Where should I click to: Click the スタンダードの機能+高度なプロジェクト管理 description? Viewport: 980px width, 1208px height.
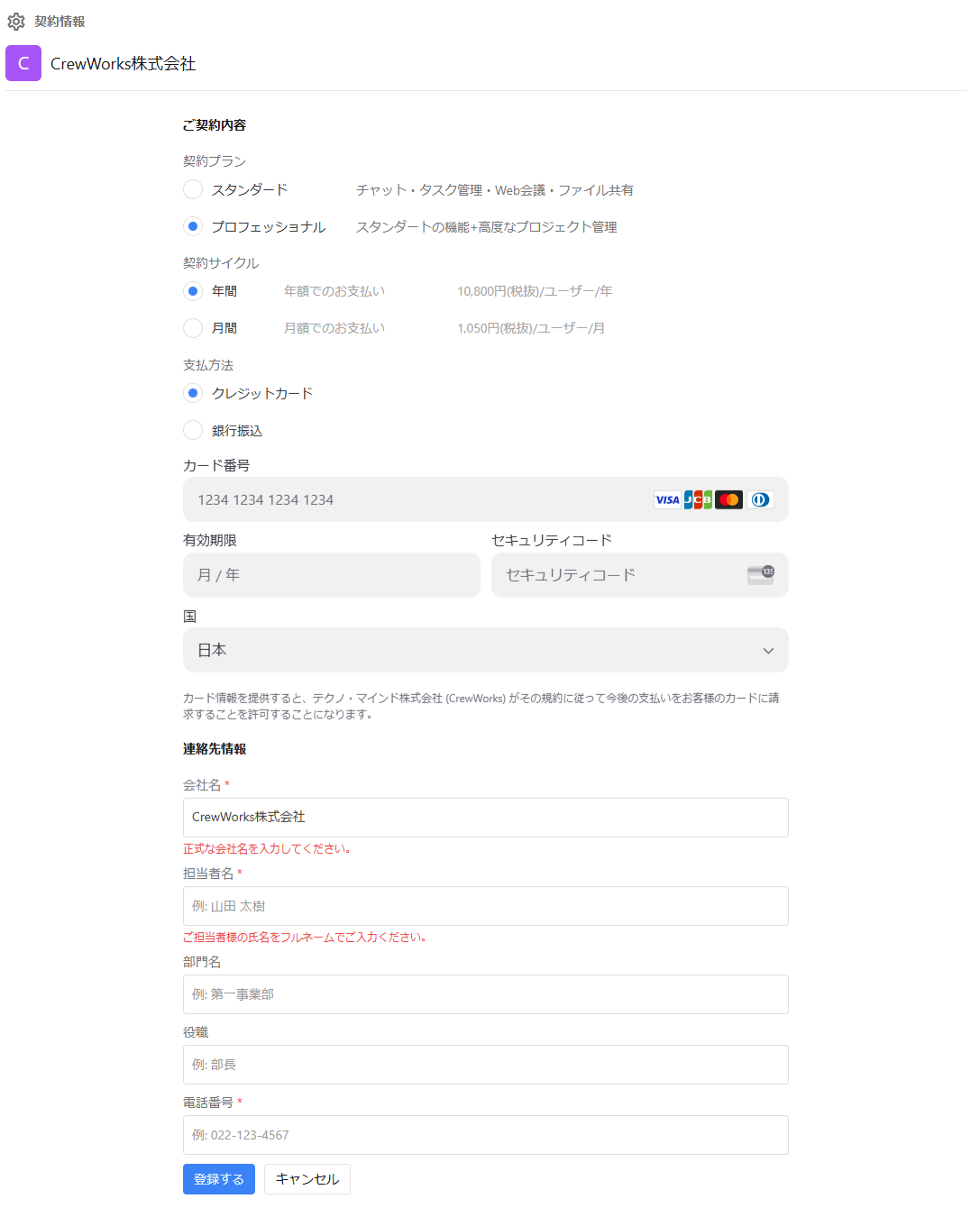tap(487, 227)
